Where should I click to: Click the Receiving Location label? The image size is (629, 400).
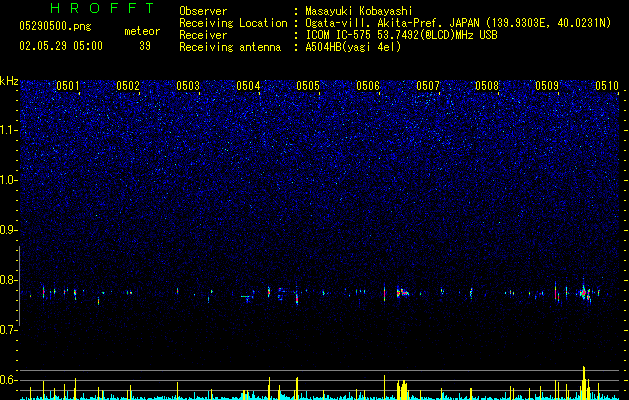tap(233, 23)
